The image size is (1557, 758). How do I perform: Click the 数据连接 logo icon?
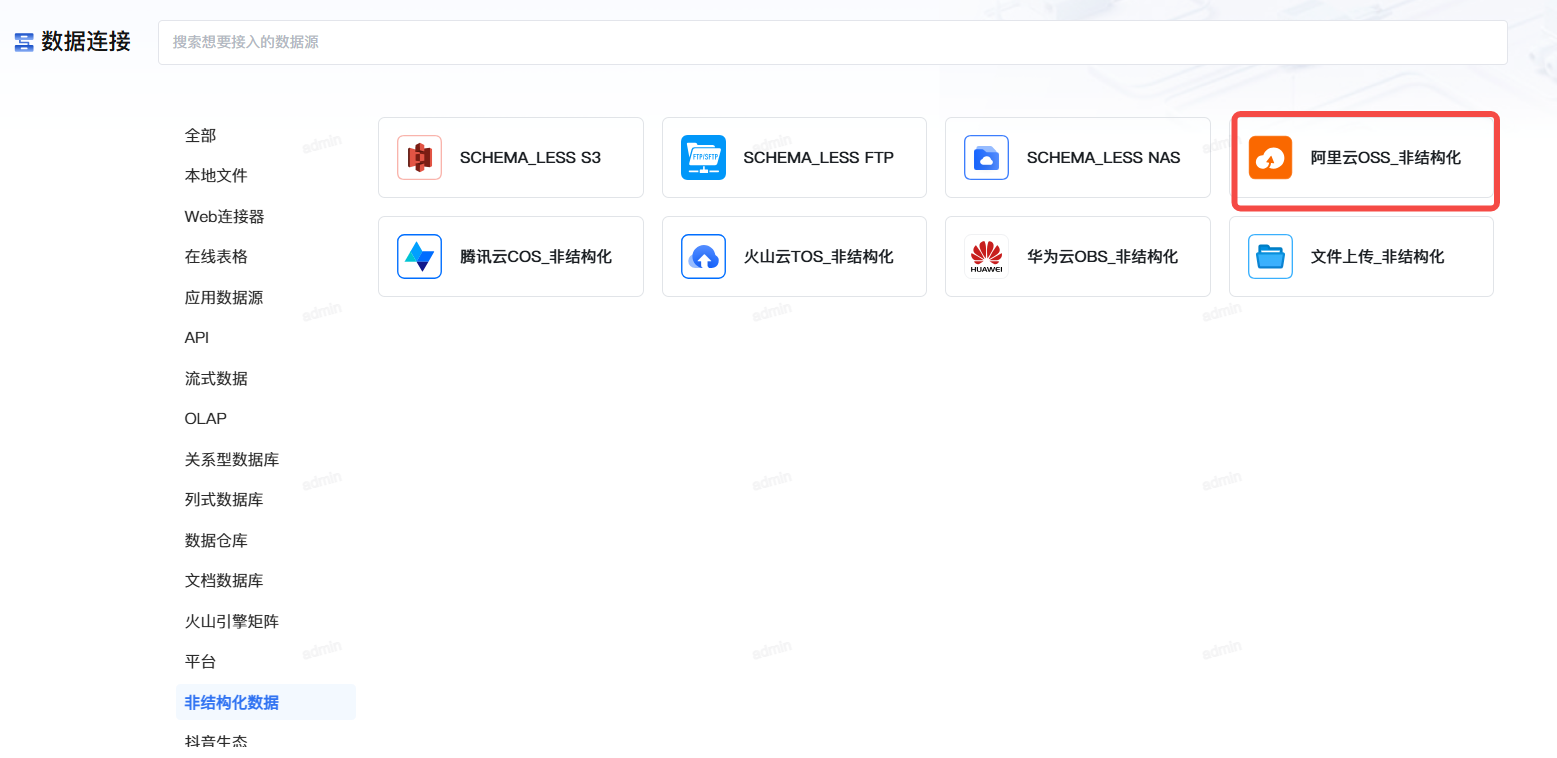24,42
